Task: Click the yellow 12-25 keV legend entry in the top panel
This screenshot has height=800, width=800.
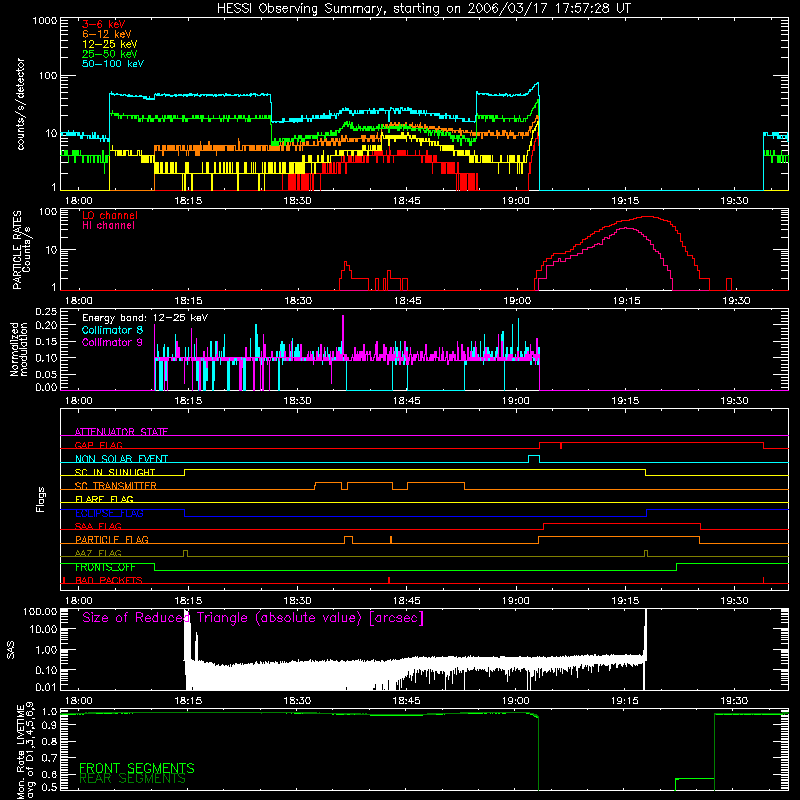Action: pyautogui.click(x=110, y=44)
